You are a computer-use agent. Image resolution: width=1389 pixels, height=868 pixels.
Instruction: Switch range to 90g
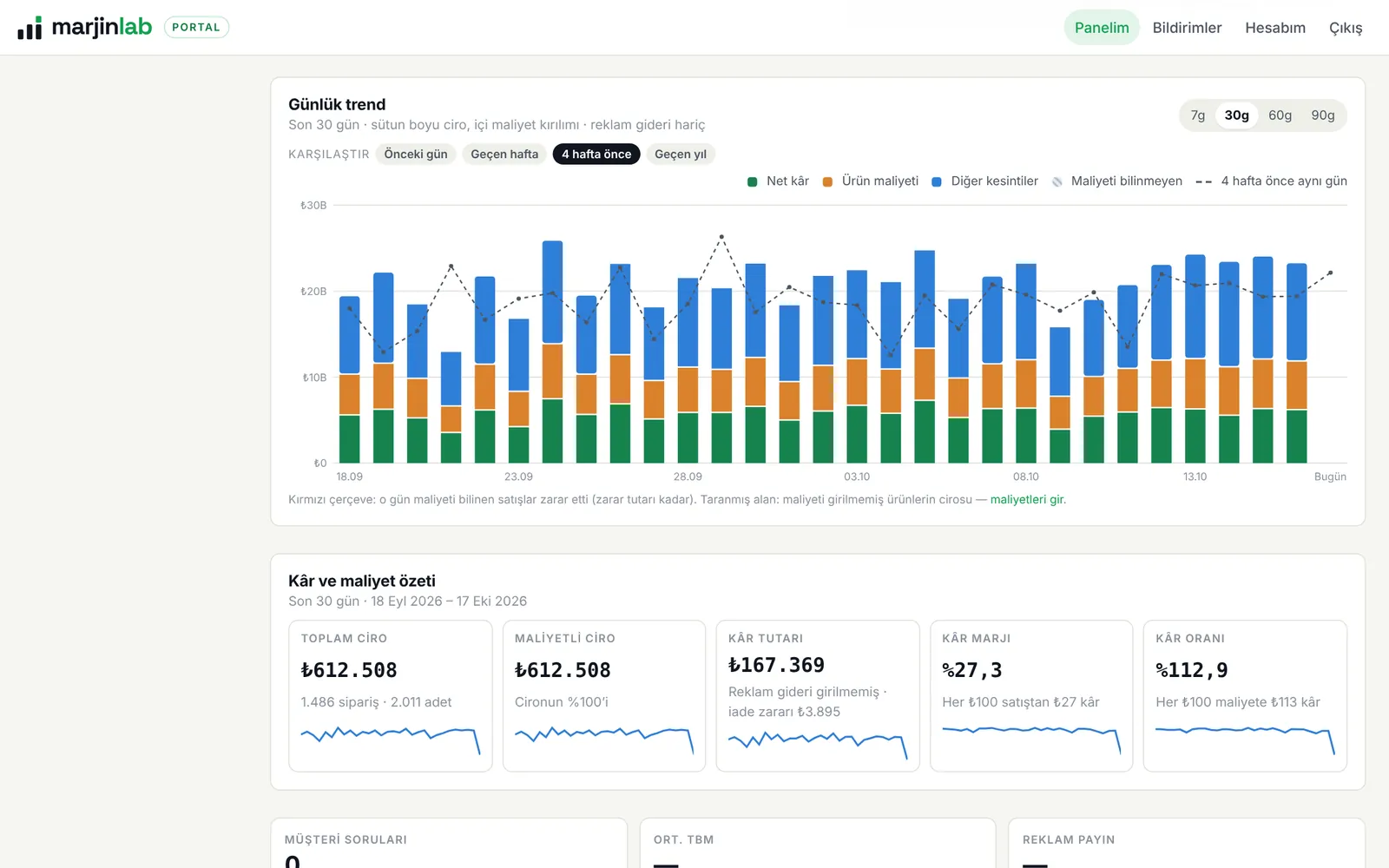pos(1323,115)
